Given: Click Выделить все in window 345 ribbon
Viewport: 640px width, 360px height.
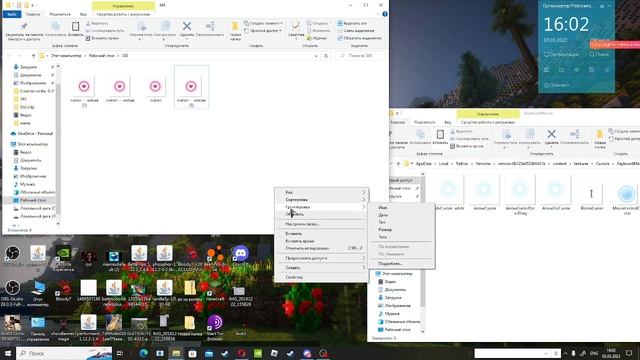Looking at the screenshot, I should click(352, 24).
